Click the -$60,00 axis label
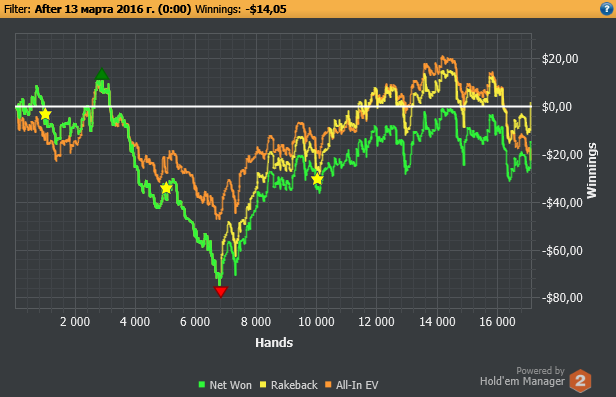This screenshot has width=616, height=397. coord(562,251)
